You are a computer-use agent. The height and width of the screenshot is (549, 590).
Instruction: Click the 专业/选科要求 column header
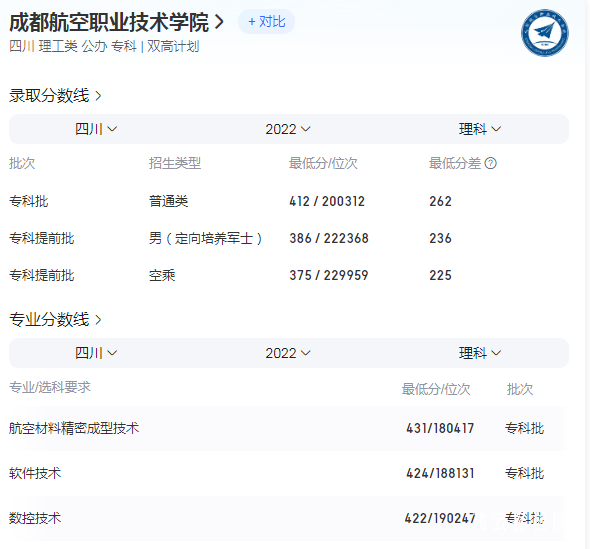click(50, 387)
